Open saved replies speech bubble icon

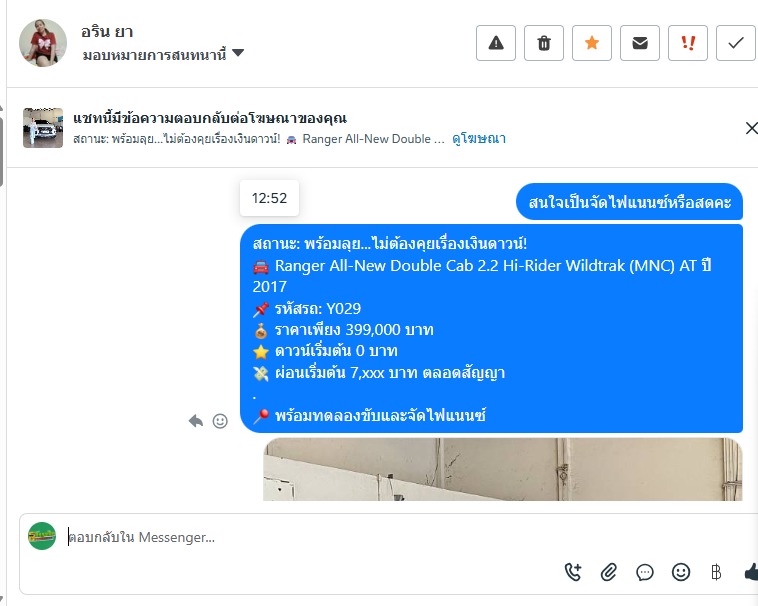click(644, 572)
